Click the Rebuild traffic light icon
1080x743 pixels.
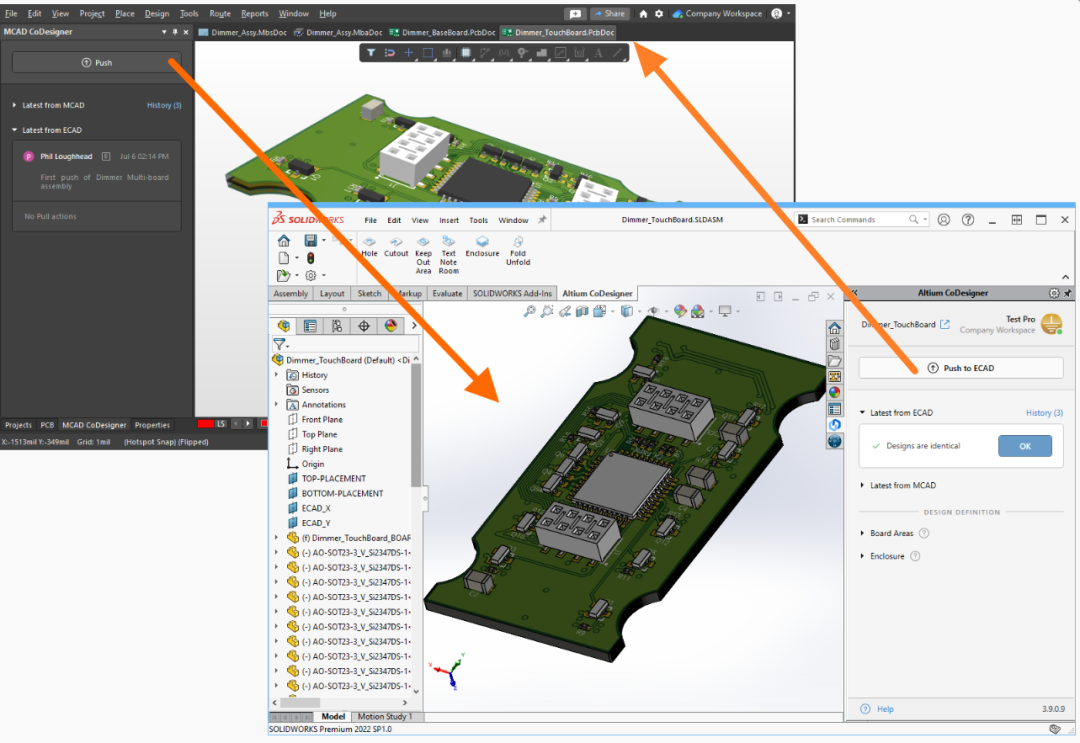click(311, 258)
